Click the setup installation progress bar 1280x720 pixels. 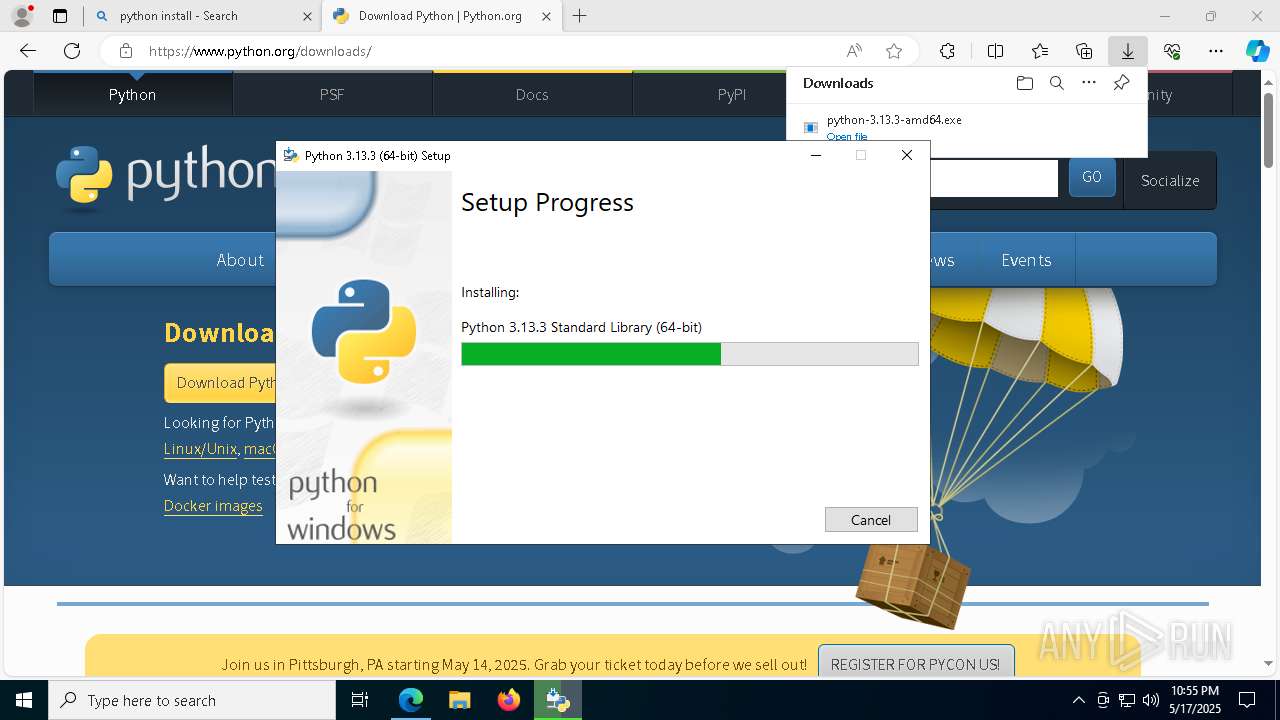(690, 354)
